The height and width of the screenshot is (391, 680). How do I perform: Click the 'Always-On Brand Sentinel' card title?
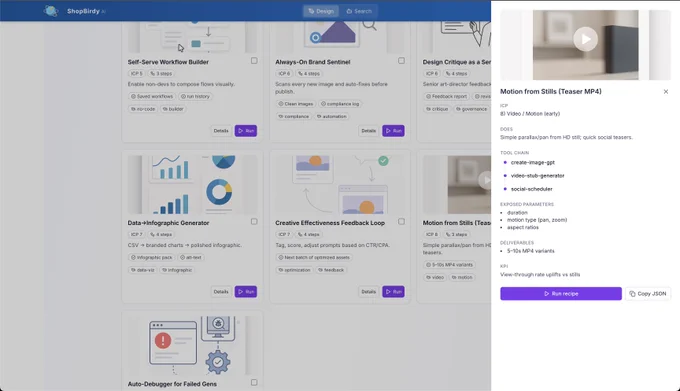(313, 62)
